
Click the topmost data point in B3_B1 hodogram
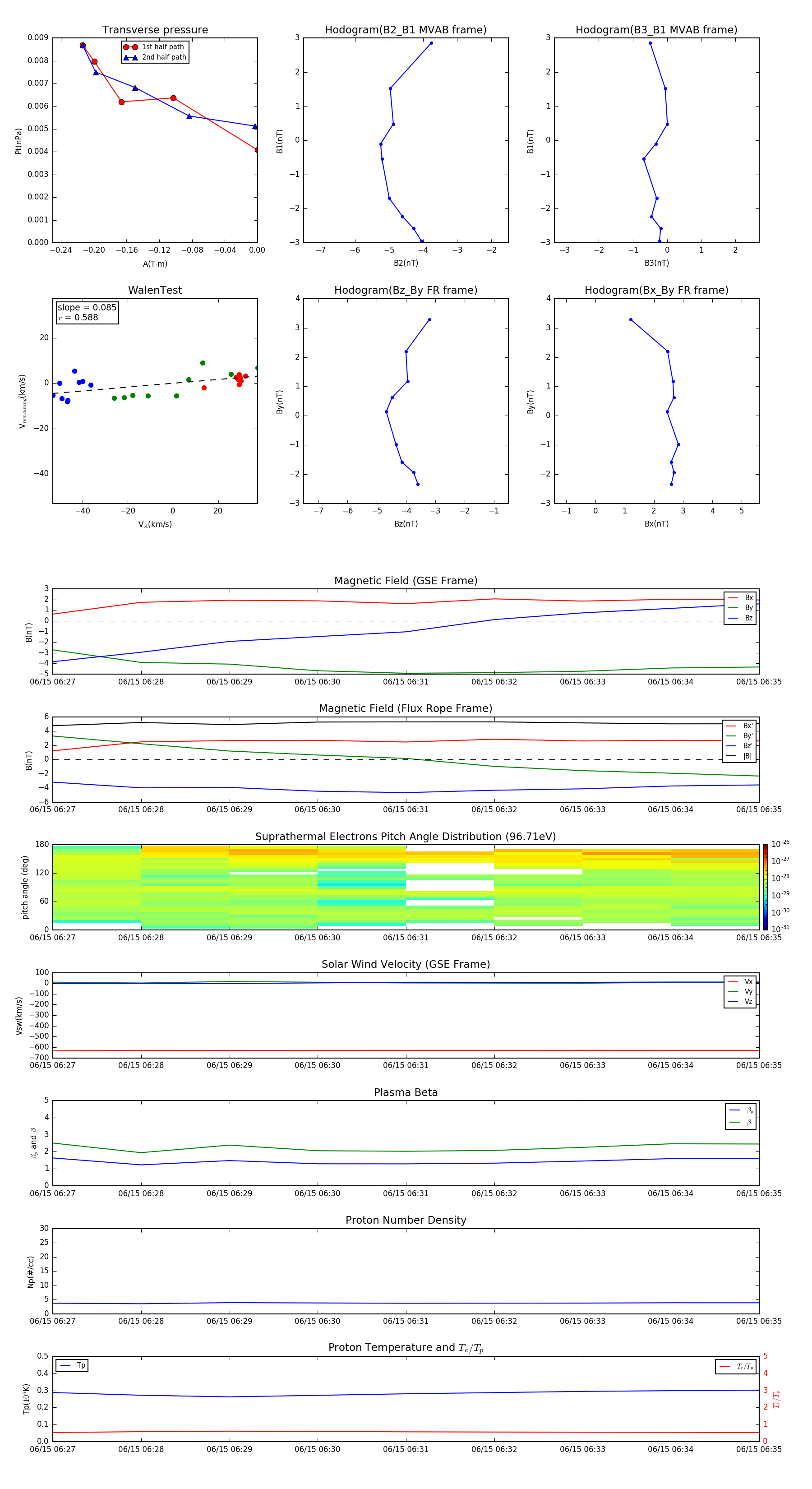pos(650,43)
